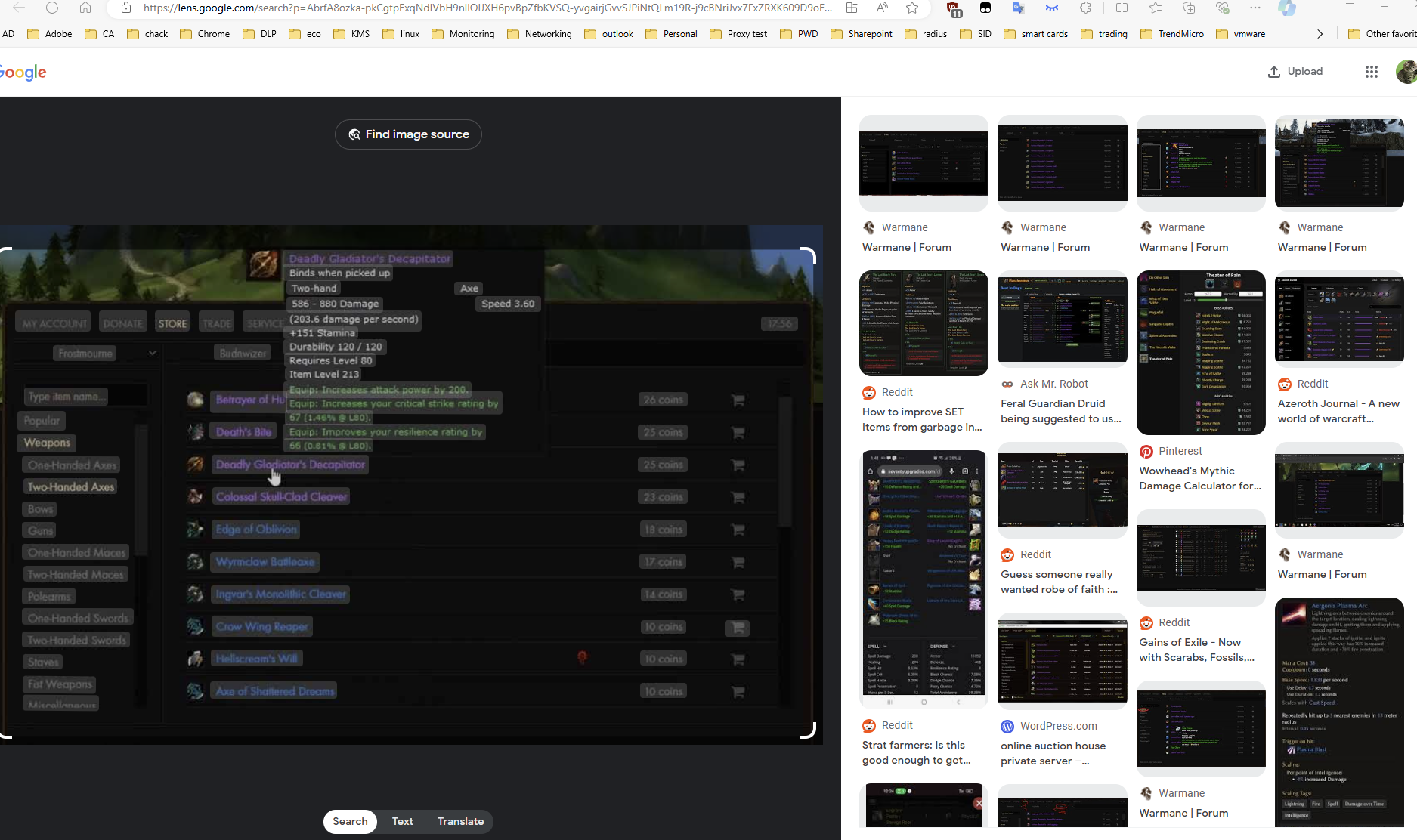Click the Read aloud icon in the address bar
The height and width of the screenshot is (840, 1417).
(882, 8)
